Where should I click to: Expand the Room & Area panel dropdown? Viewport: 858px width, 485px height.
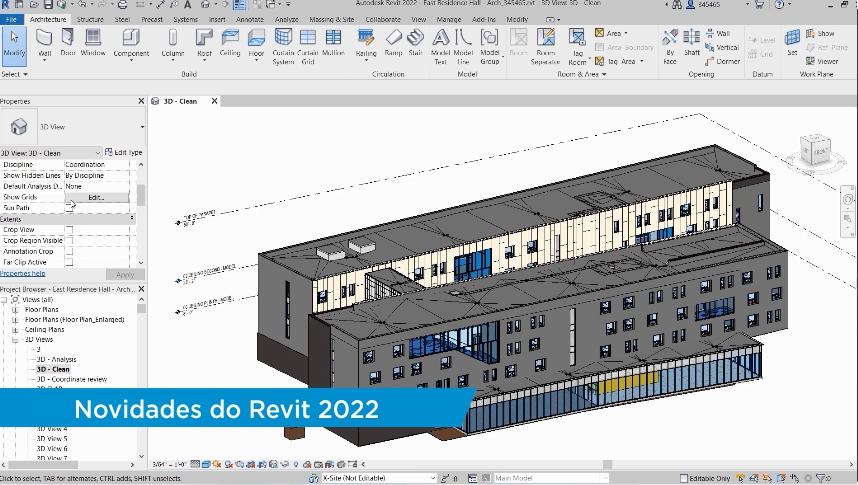click(x=582, y=74)
